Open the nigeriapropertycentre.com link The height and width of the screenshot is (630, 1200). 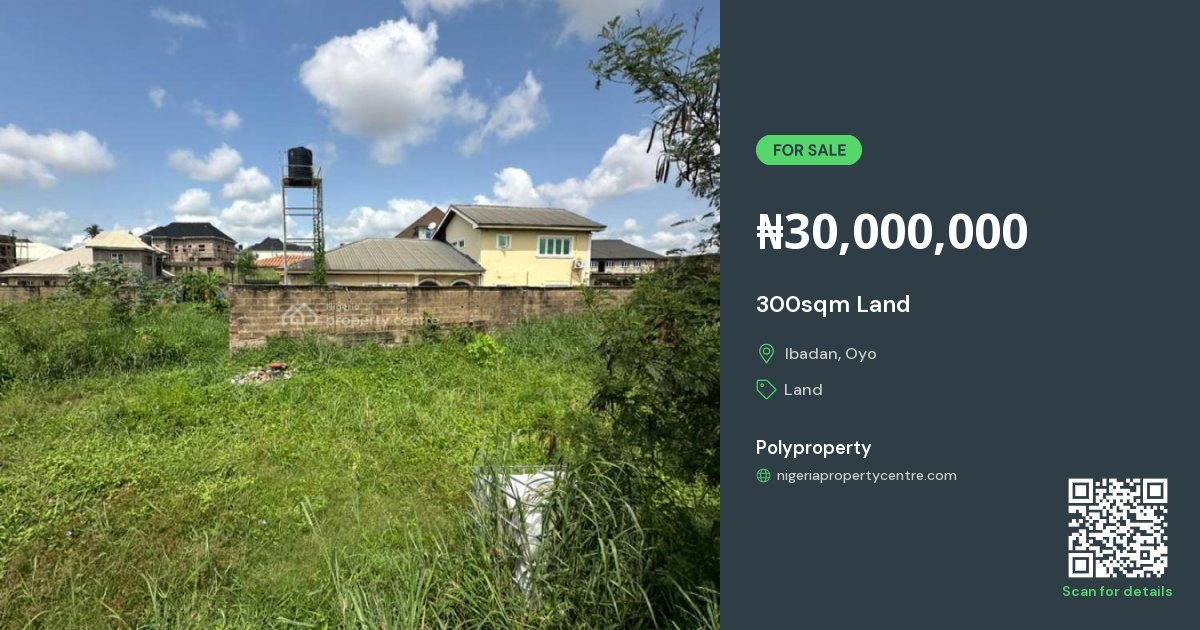coord(866,476)
